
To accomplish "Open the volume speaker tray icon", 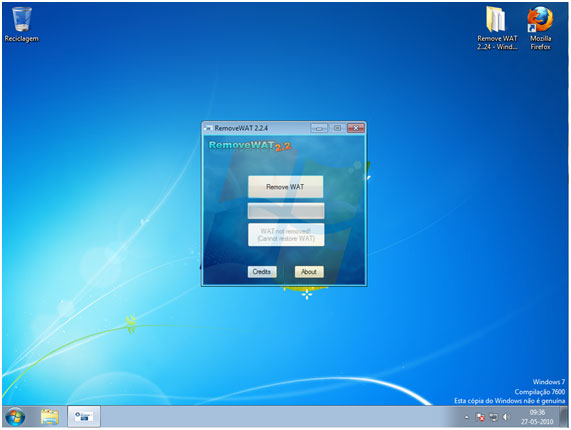I will click(507, 417).
